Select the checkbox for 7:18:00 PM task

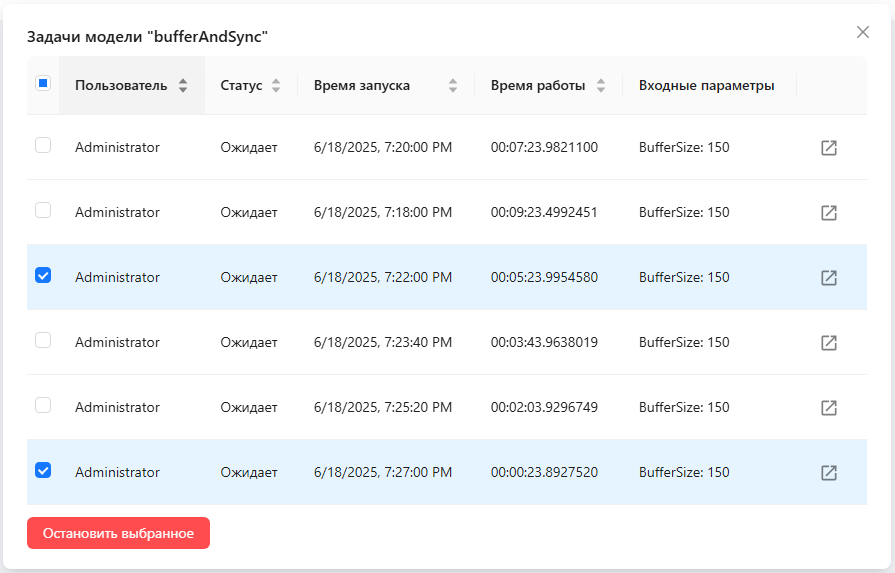[x=43, y=211]
